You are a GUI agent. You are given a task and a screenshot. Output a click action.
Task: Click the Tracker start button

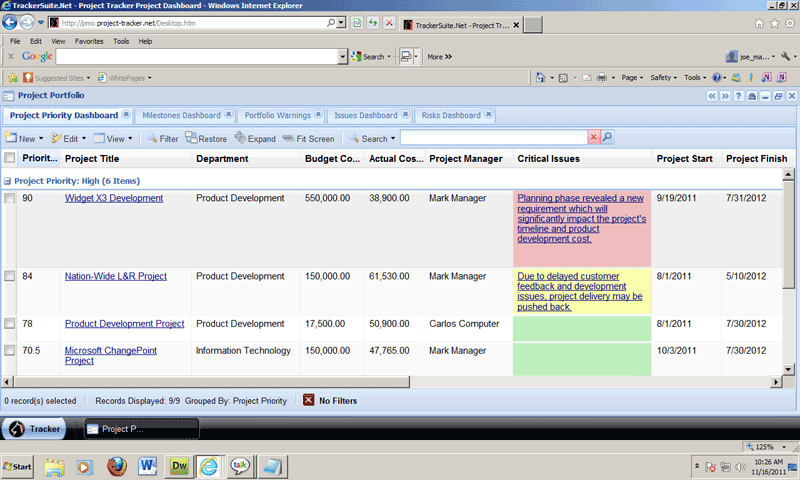[x=34, y=429]
